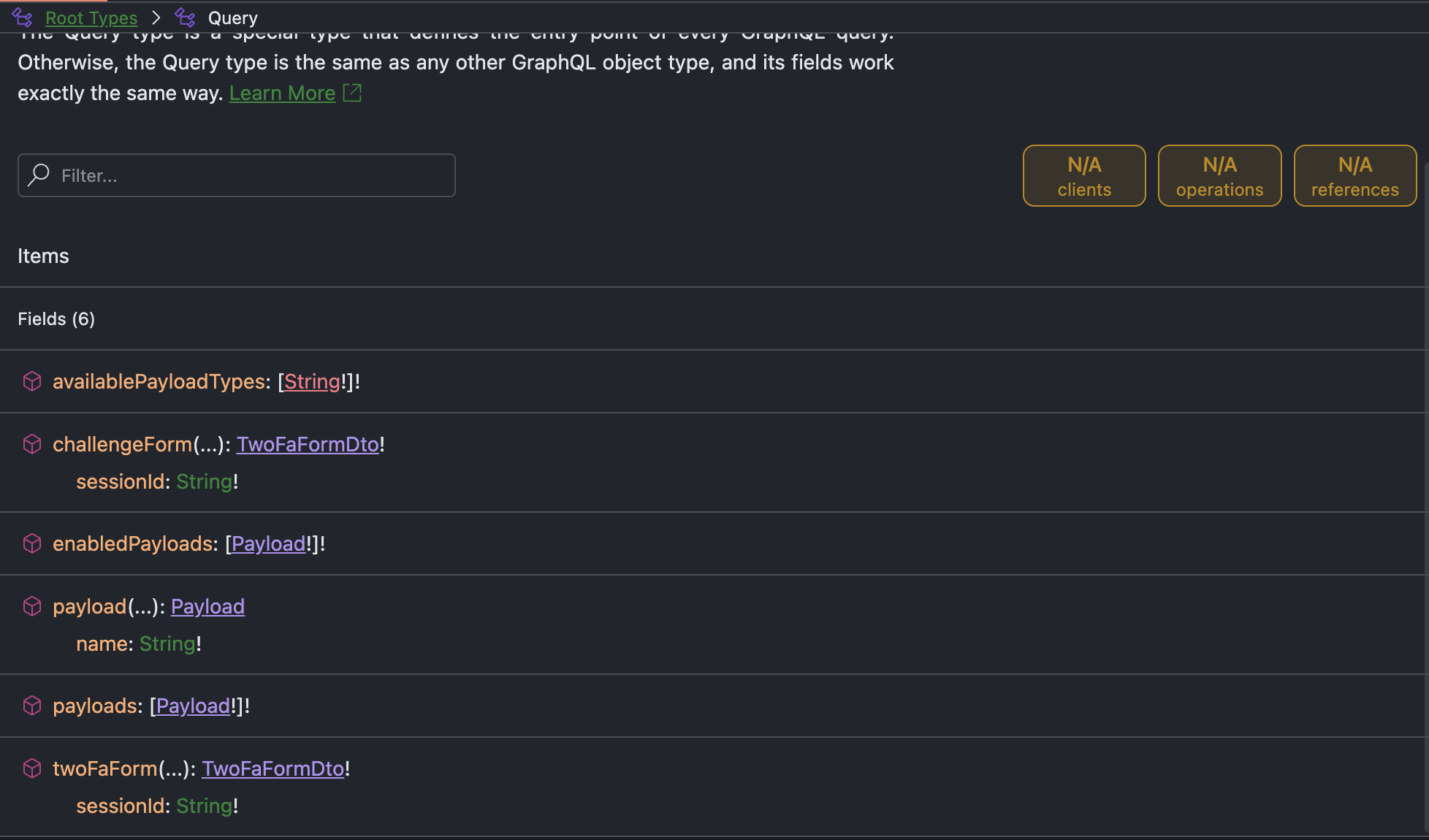
Task: Click the cube icon beside payload(...) field
Action: point(32,606)
